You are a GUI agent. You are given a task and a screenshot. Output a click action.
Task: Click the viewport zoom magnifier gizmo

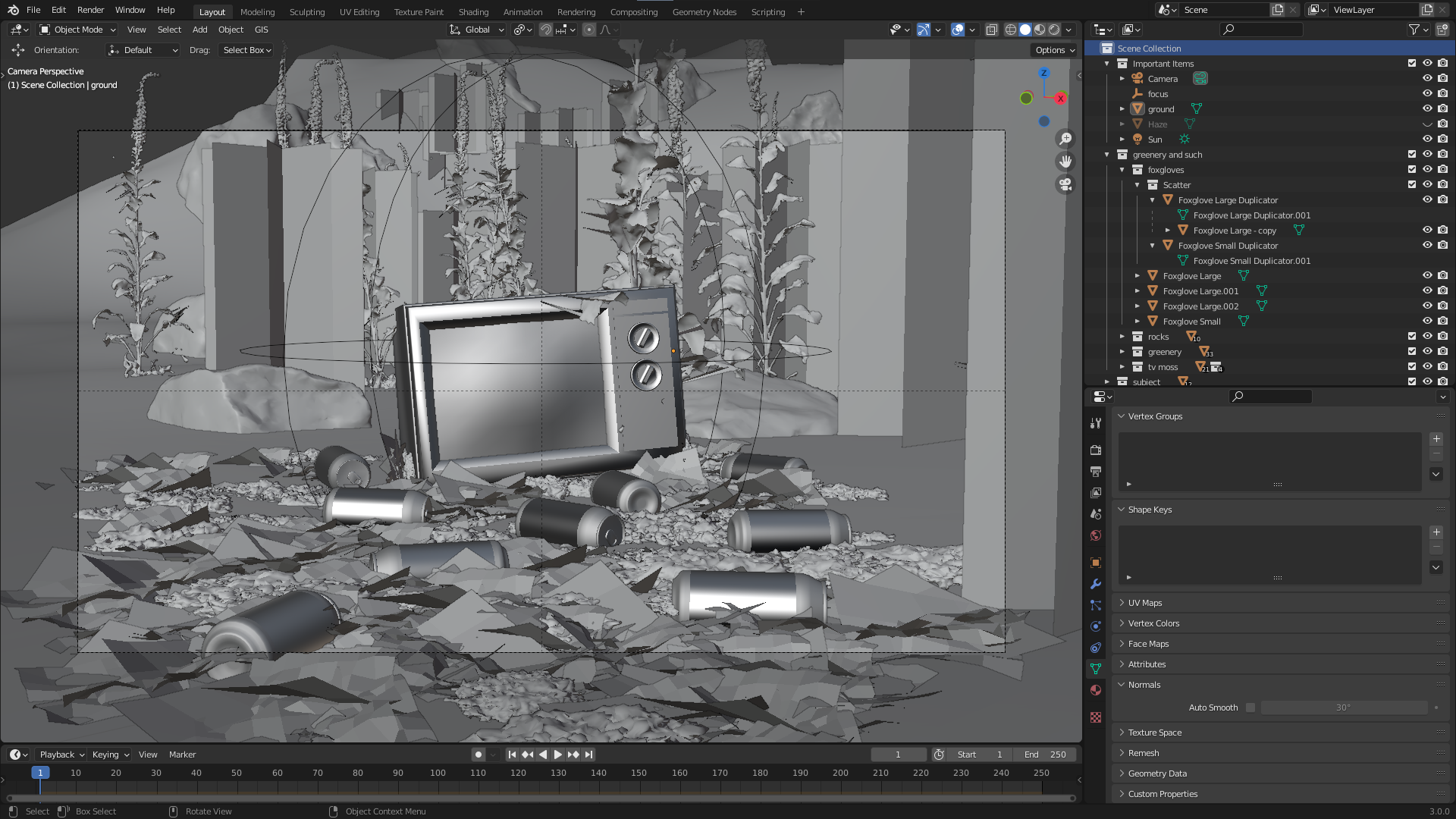[x=1065, y=139]
